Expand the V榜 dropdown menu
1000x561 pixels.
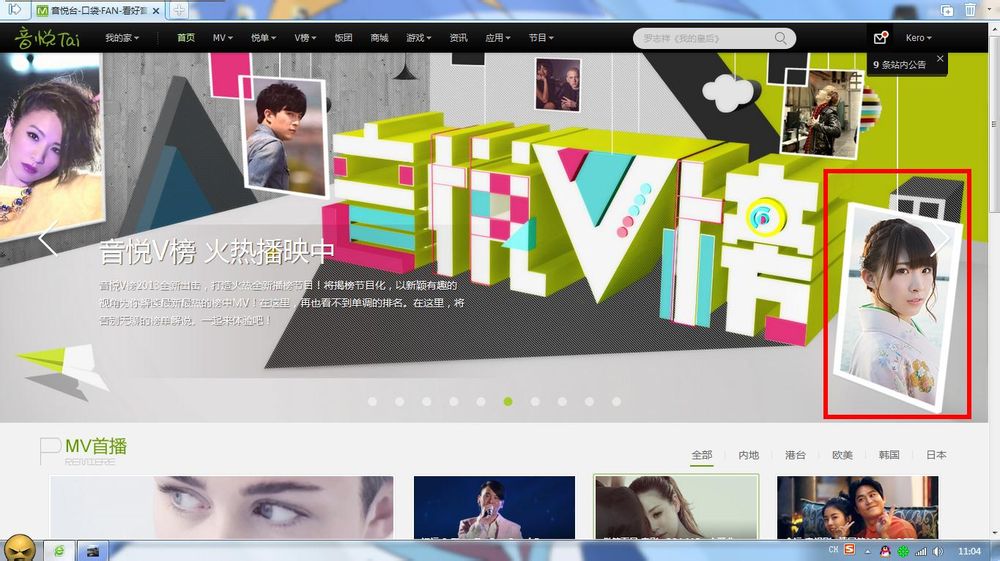[305, 38]
